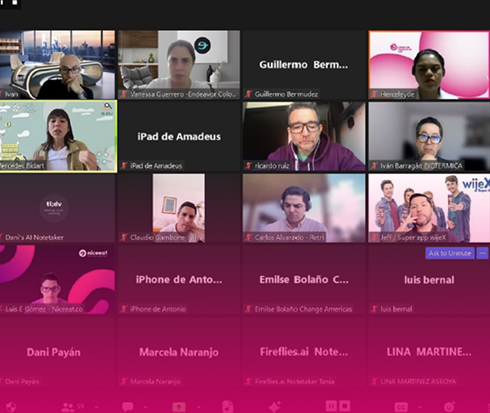Select Dani's AI Notetaker tl;dv tile
The image size is (490, 413).
[57, 208]
